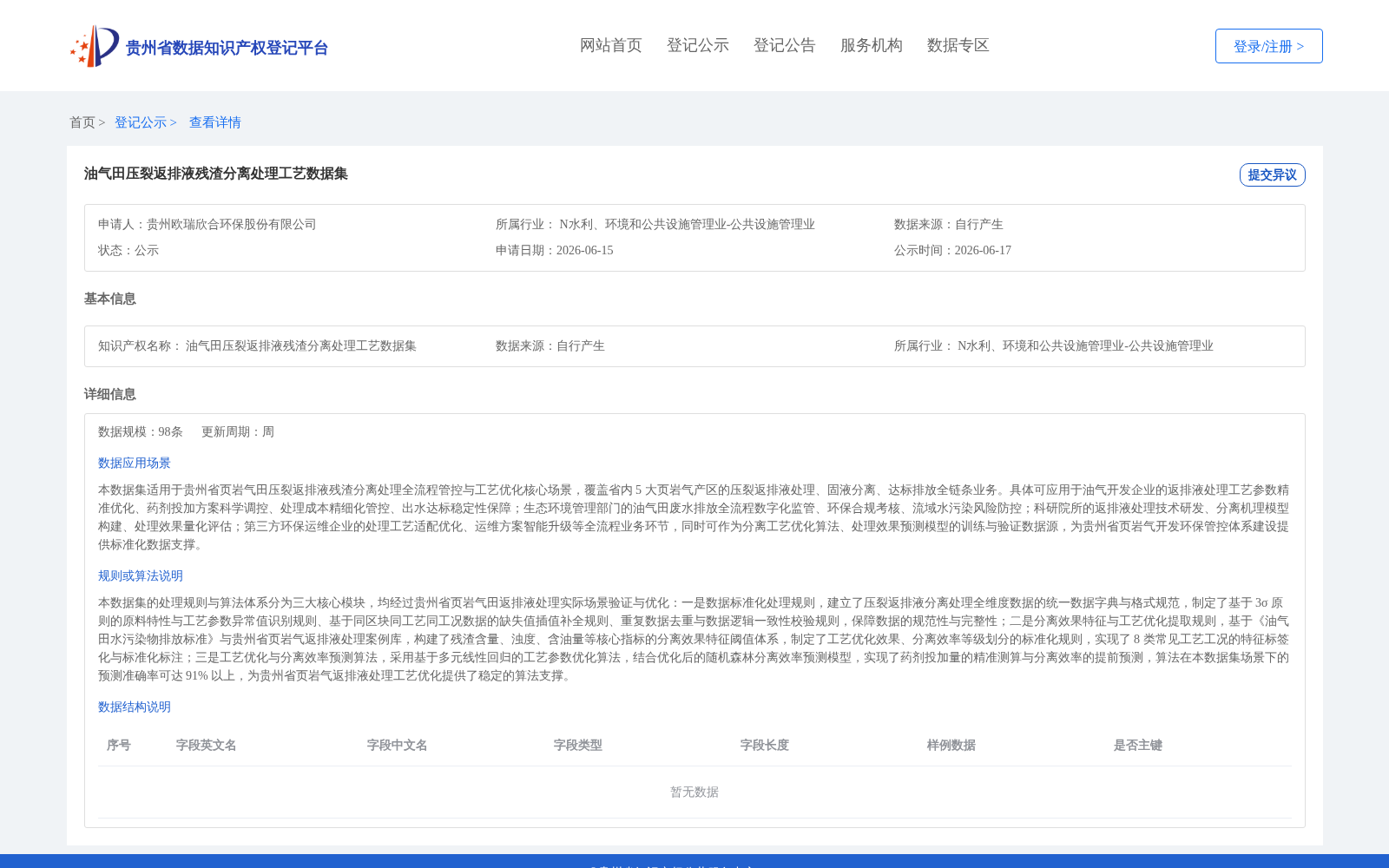Click the 首页 breadcrumb link
1389x868 pixels.
(x=82, y=122)
